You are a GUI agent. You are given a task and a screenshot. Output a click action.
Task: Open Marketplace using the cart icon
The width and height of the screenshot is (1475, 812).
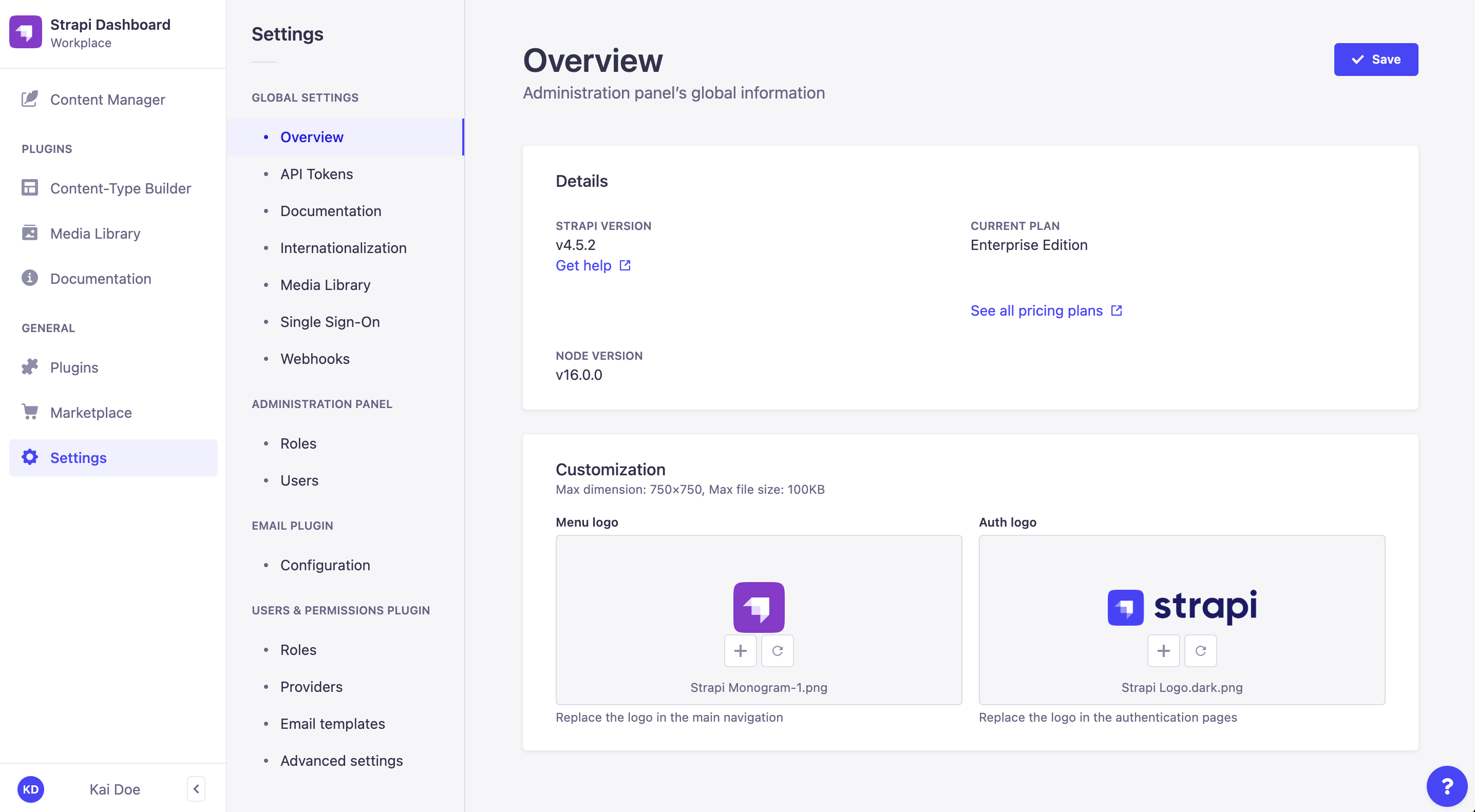tap(30, 412)
